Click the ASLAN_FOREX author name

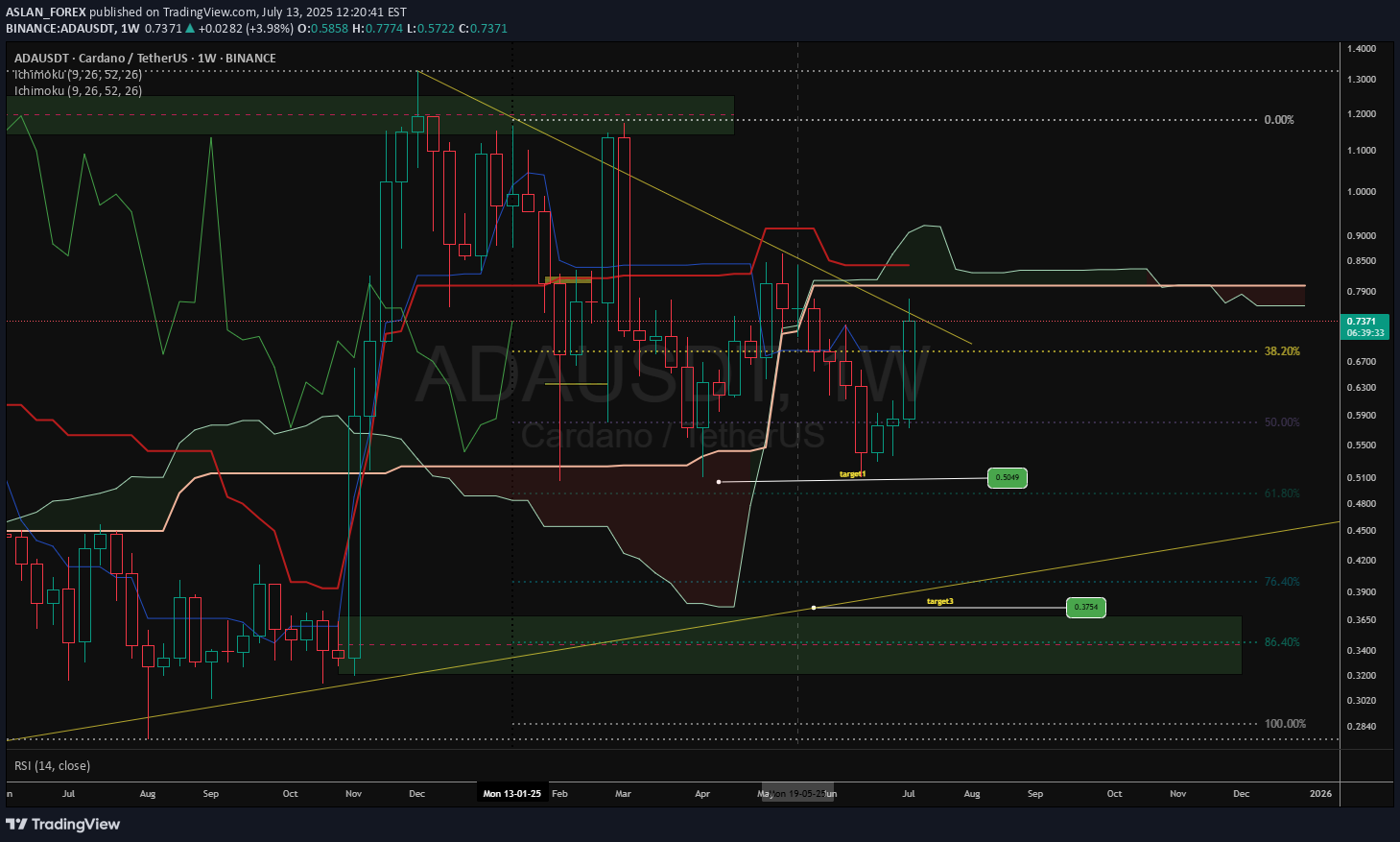pos(46,12)
